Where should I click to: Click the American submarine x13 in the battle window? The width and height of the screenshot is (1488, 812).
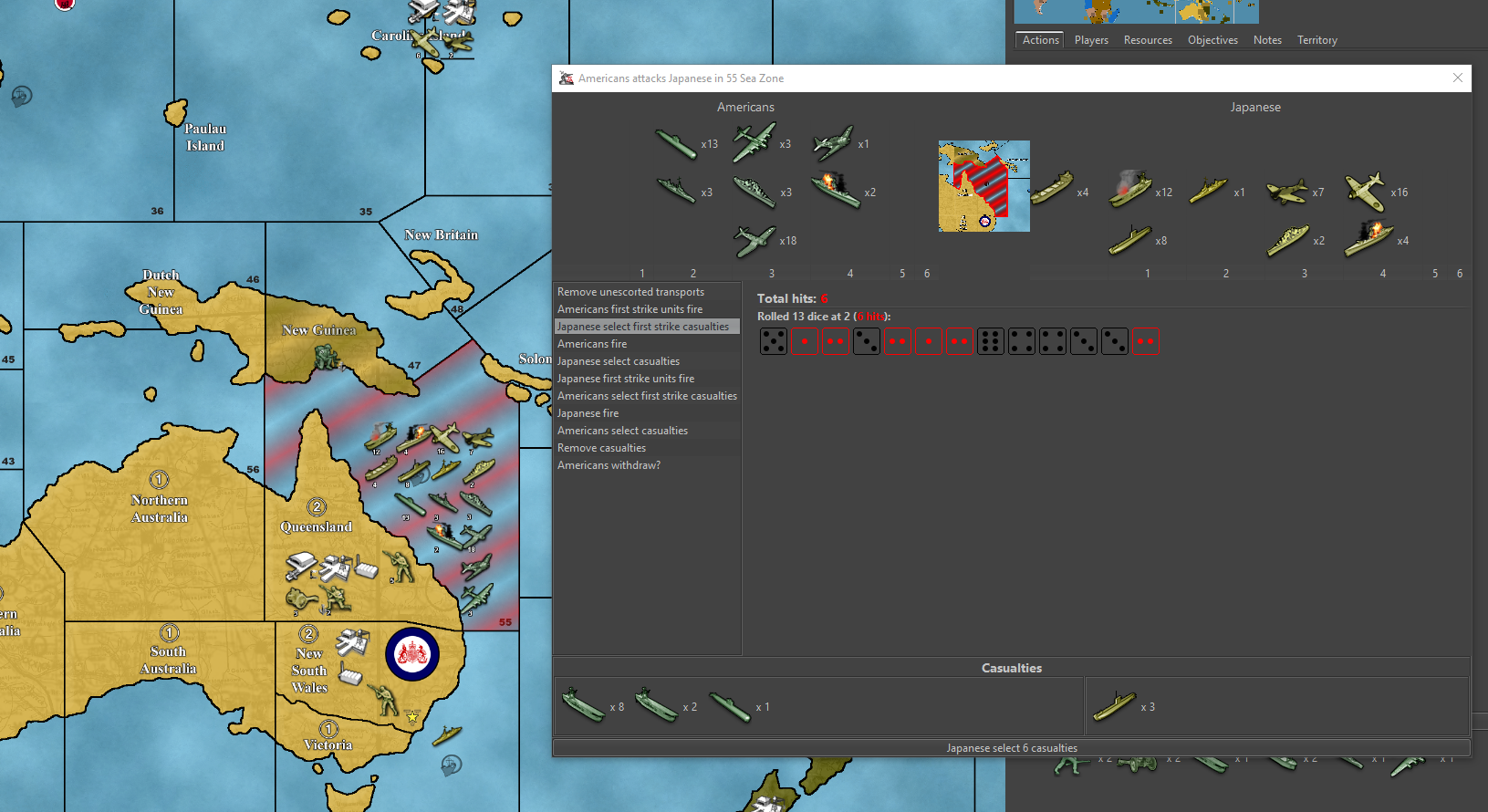pyautogui.click(x=676, y=143)
